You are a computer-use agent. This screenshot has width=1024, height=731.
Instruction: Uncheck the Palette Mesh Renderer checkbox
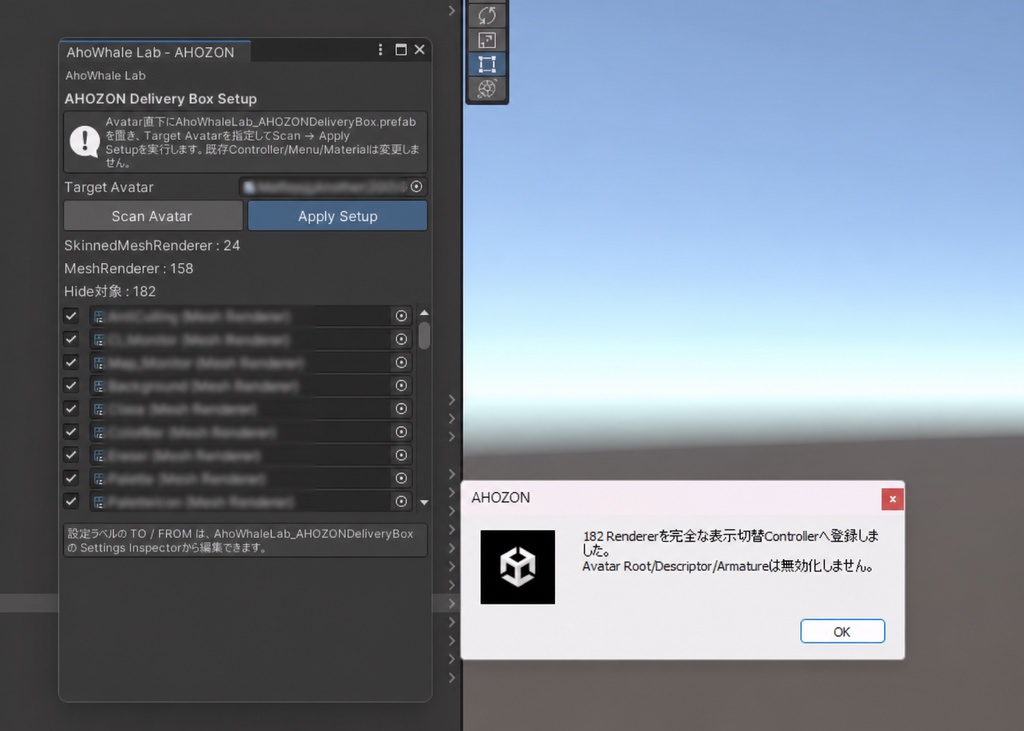click(71, 478)
